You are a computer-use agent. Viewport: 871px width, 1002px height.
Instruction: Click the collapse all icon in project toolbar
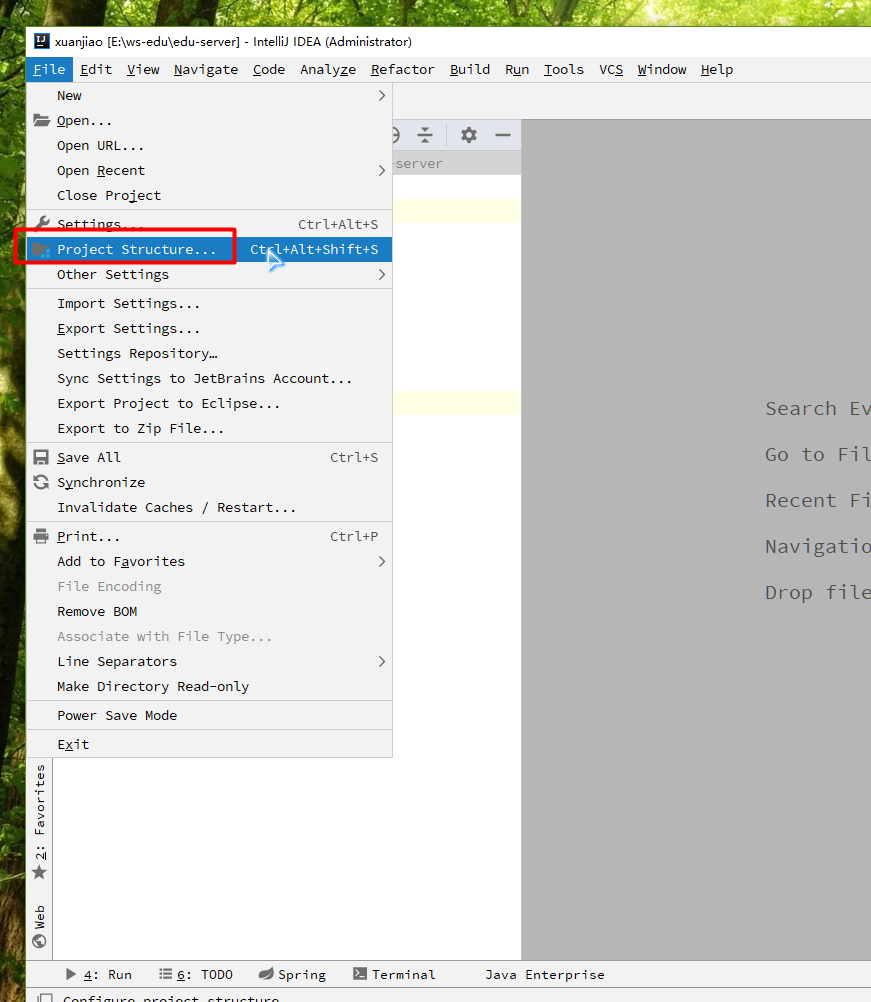click(425, 135)
